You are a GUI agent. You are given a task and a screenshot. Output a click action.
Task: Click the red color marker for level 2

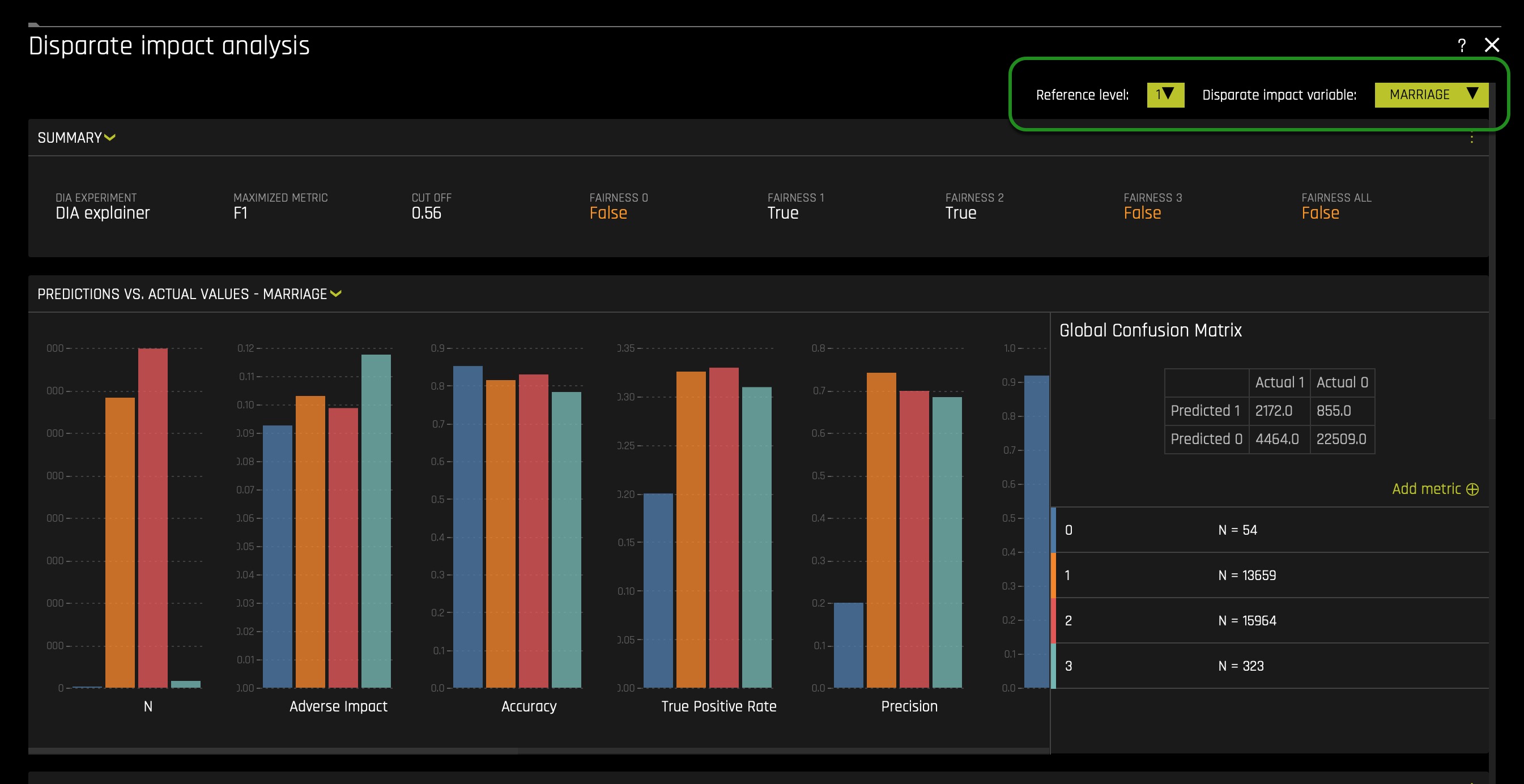pyautogui.click(x=1053, y=620)
